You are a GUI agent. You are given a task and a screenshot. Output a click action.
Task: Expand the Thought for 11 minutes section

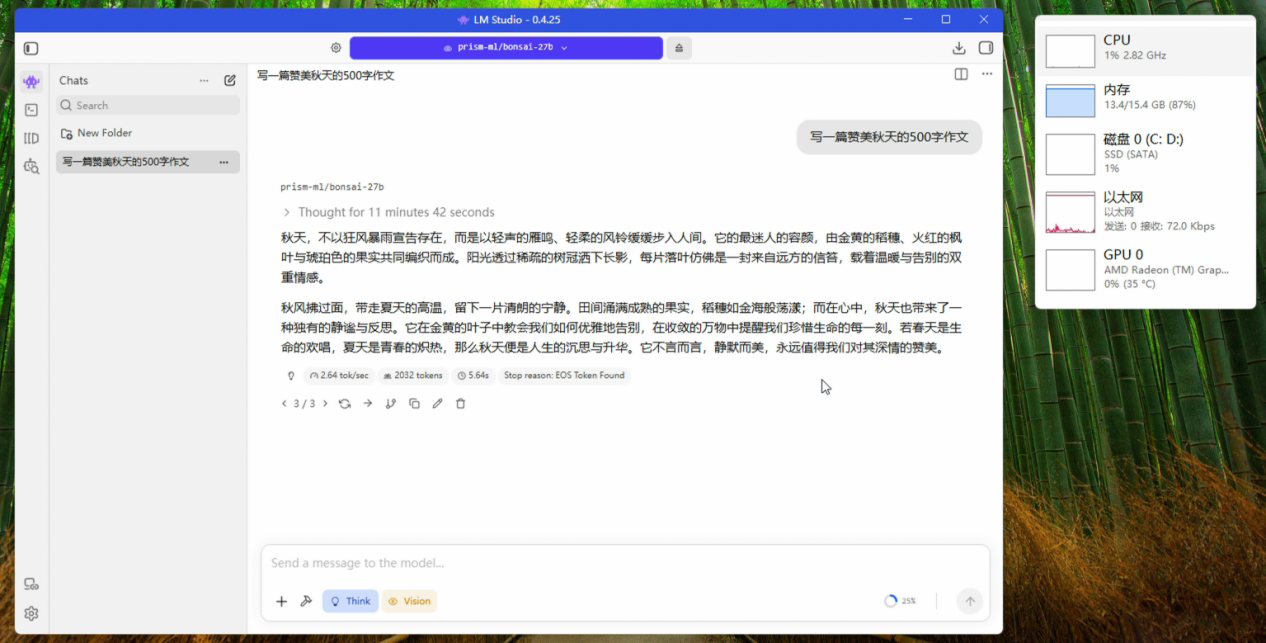tap(388, 212)
